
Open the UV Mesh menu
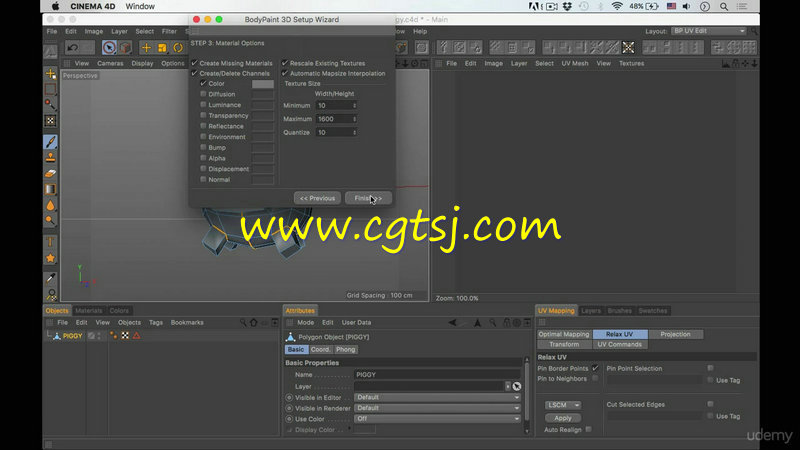tap(574, 63)
